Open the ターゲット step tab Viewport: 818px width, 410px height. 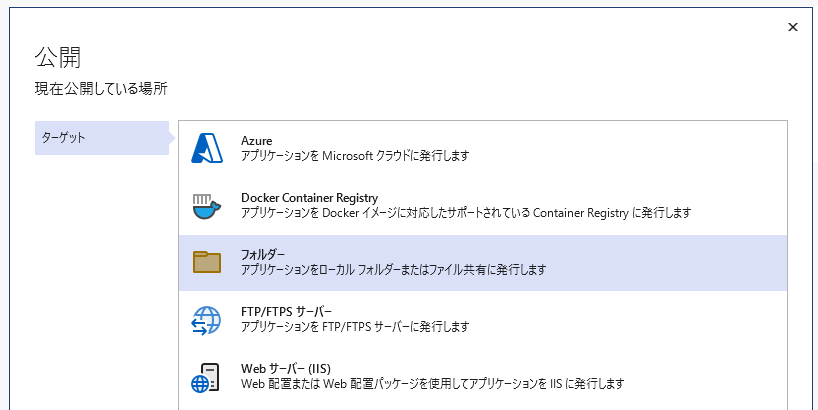[102, 138]
